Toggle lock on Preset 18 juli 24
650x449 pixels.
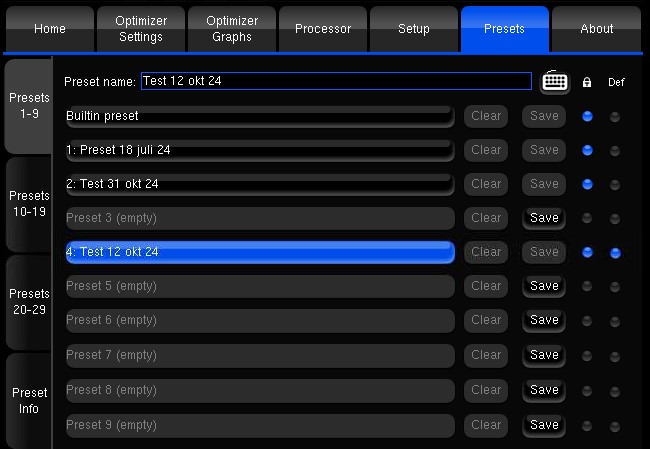point(587,150)
